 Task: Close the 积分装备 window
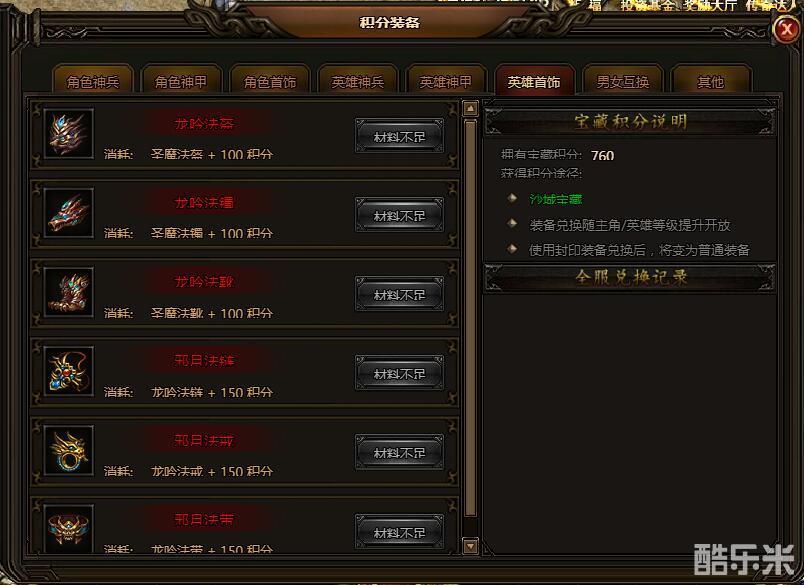(x=787, y=30)
